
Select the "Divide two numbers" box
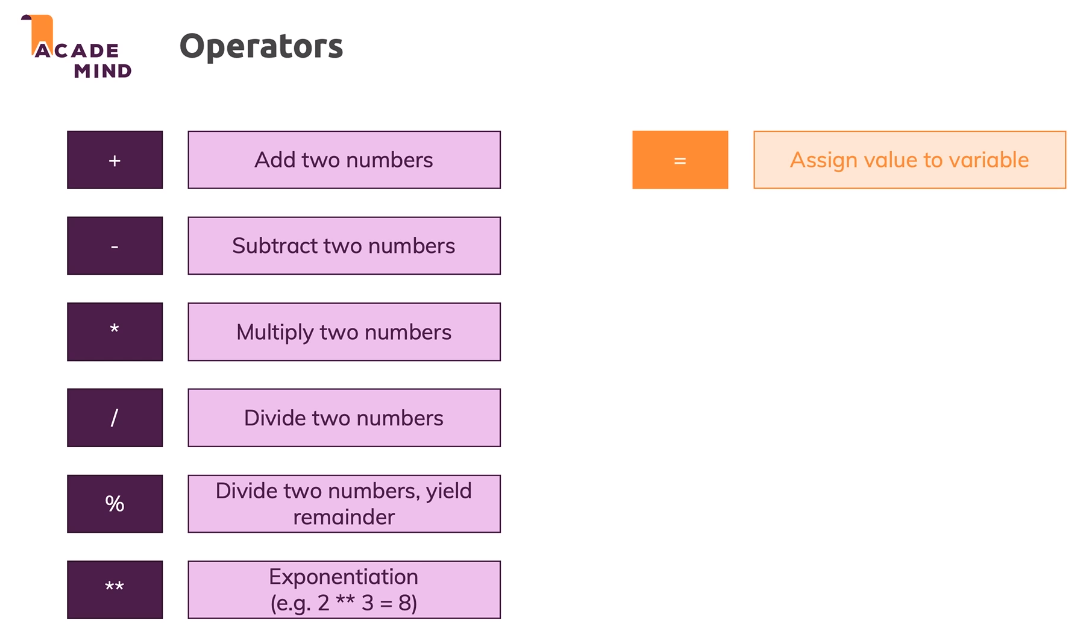coord(344,418)
